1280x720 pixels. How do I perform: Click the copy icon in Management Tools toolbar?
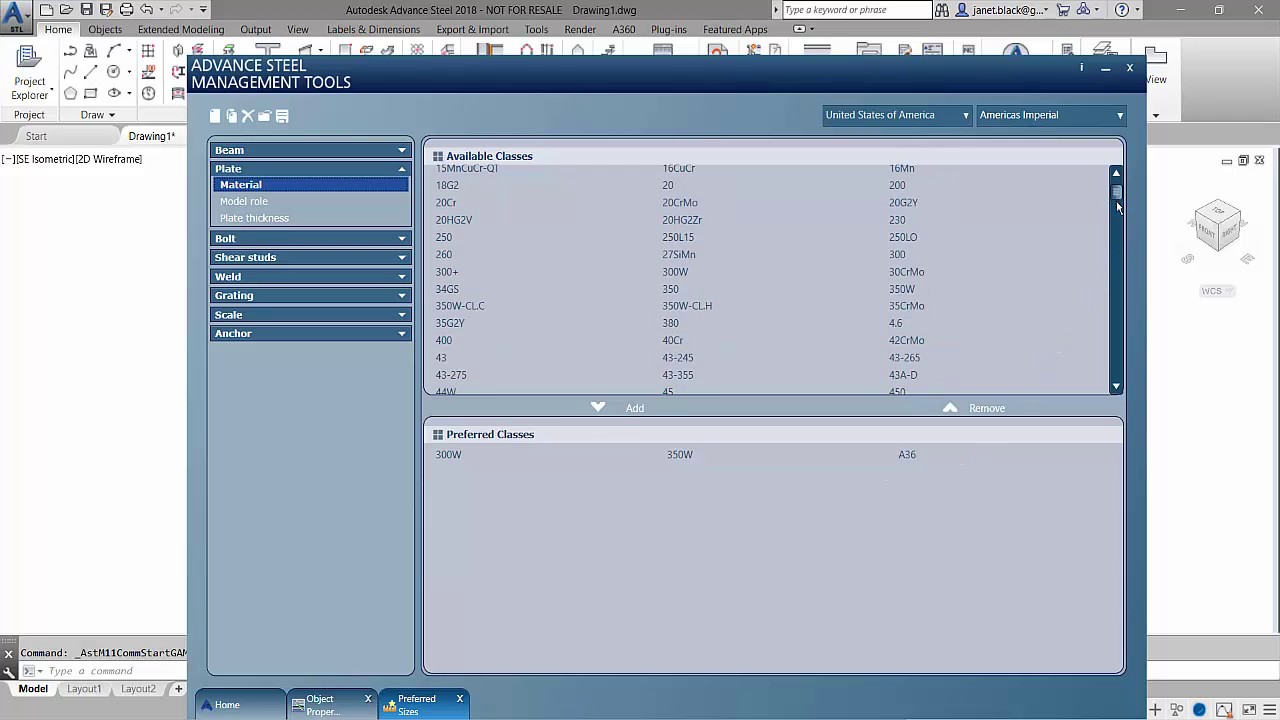point(231,116)
